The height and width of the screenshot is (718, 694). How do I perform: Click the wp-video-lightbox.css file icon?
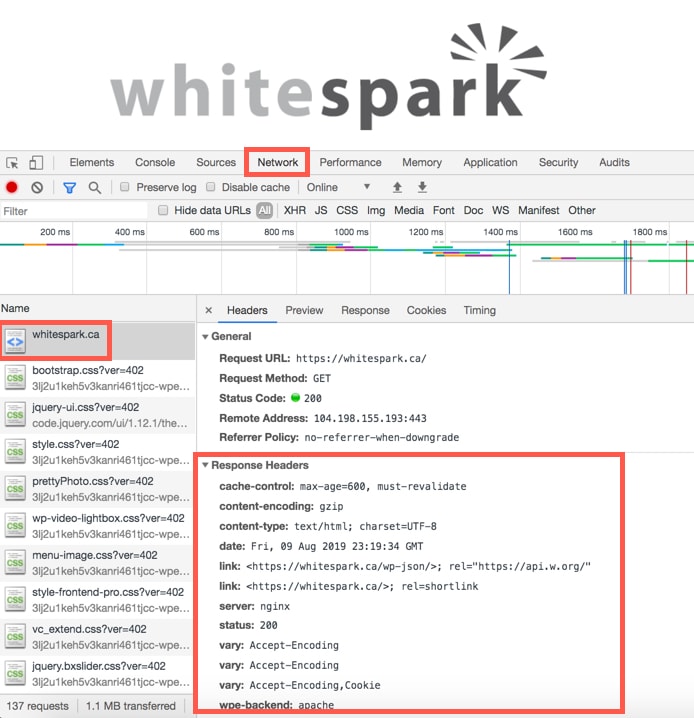coord(15,526)
